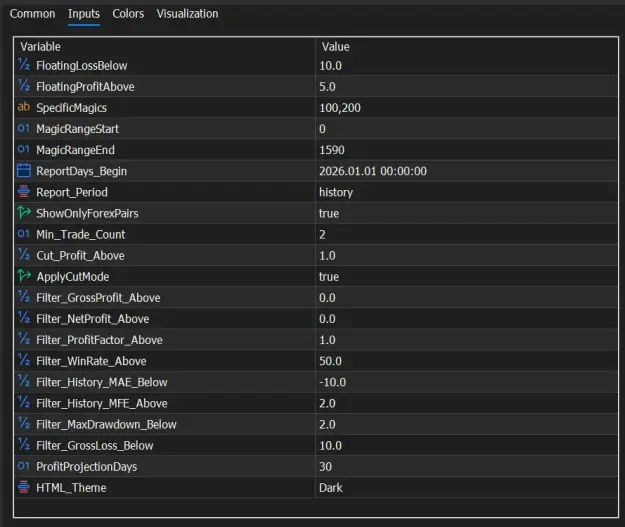This screenshot has height=527, width=625.
Task: Click the Filter_MaxDrawdown_Below type icon
Action: point(24,424)
